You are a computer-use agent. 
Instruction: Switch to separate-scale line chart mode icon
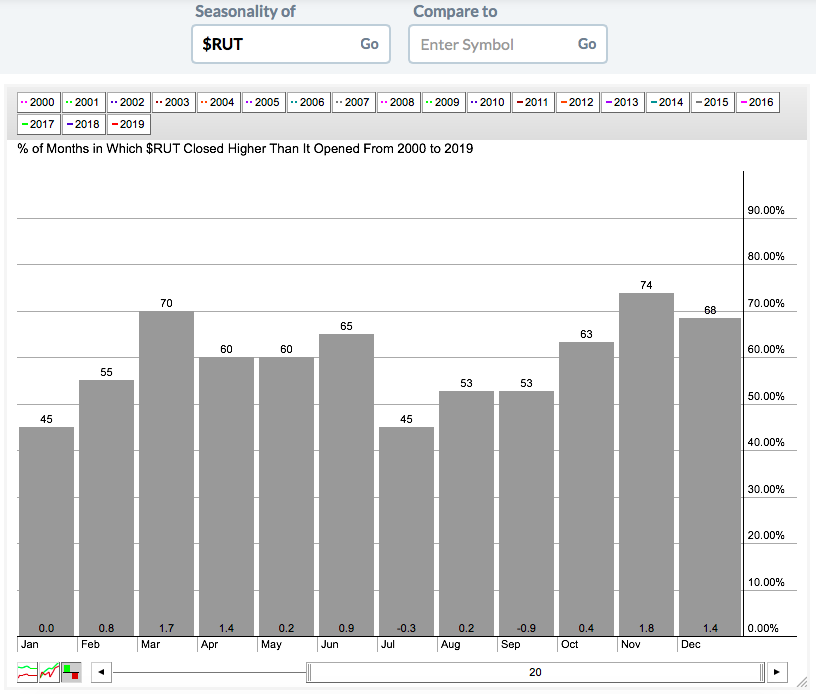(x=28, y=672)
